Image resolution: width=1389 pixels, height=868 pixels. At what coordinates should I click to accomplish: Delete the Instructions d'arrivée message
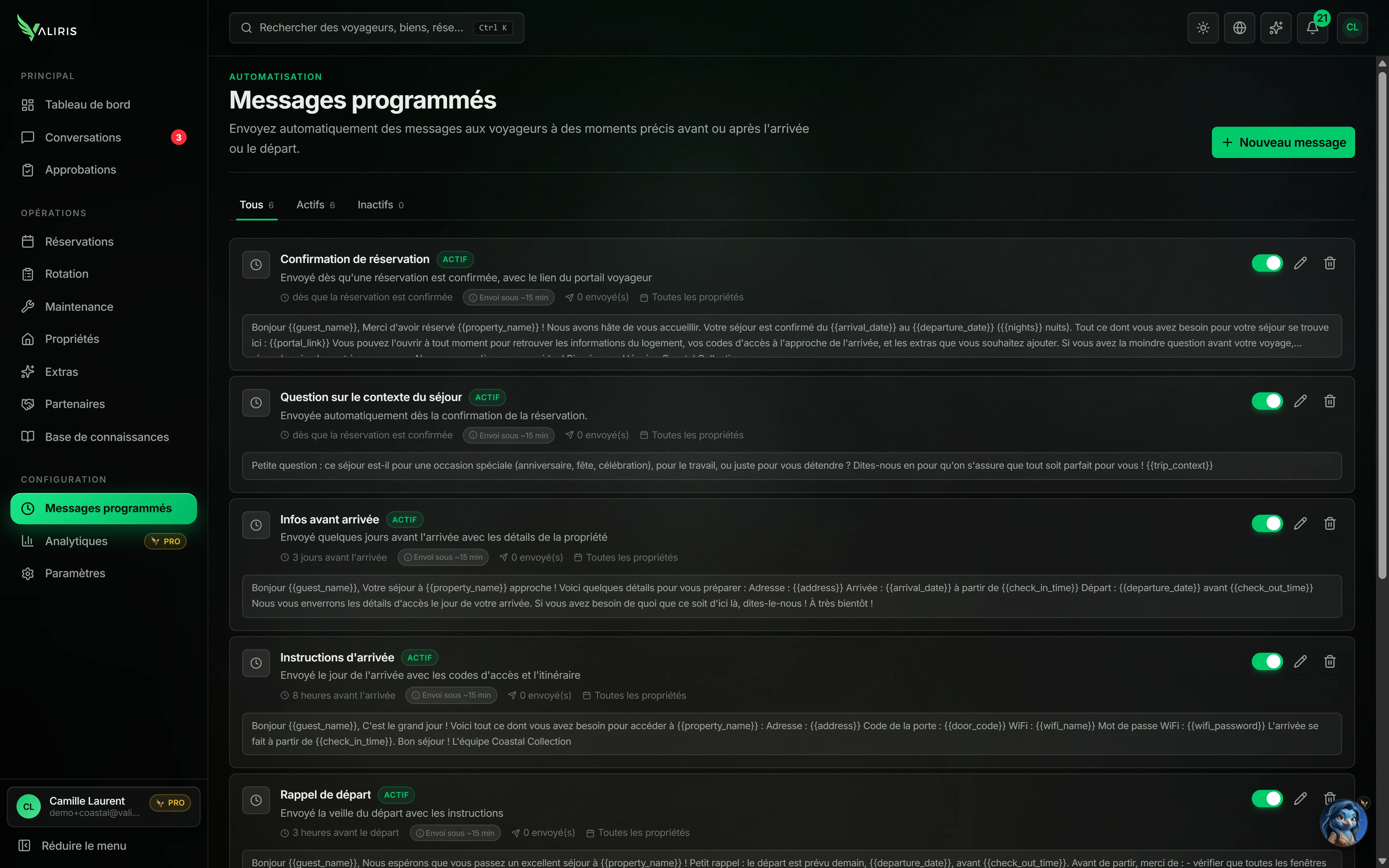click(1330, 661)
